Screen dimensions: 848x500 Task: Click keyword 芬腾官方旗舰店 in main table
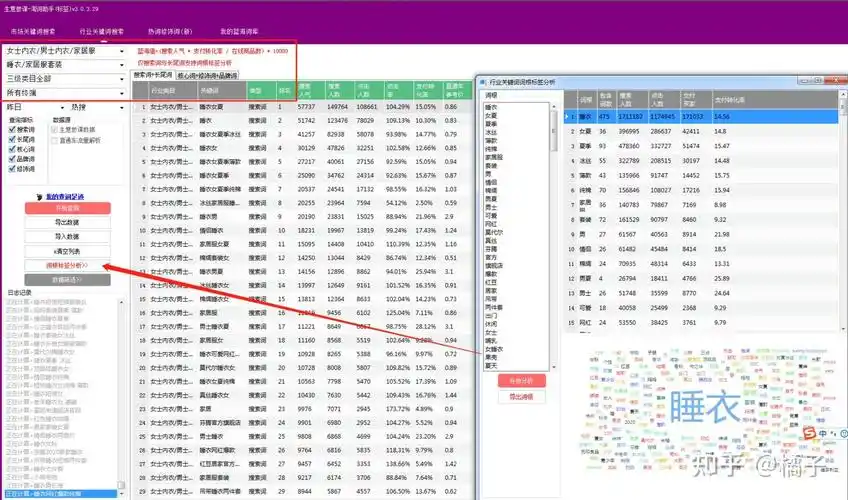pyautogui.click(x=220, y=423)
